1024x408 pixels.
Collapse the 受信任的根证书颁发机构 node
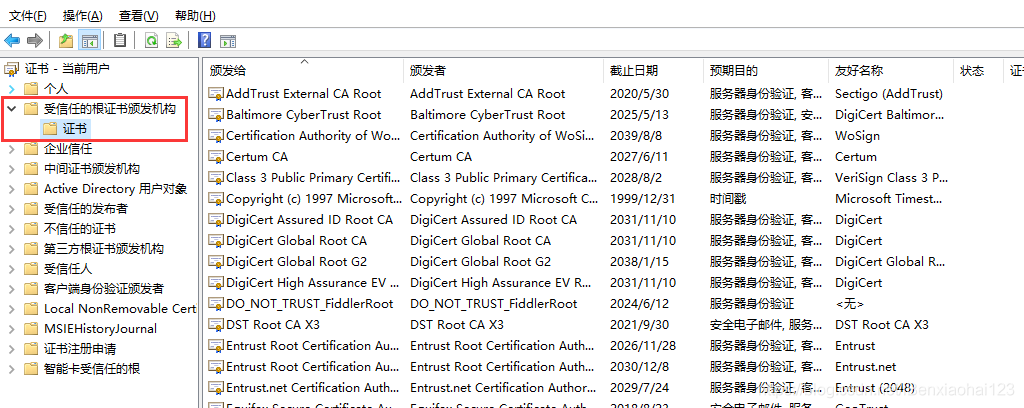11,108
